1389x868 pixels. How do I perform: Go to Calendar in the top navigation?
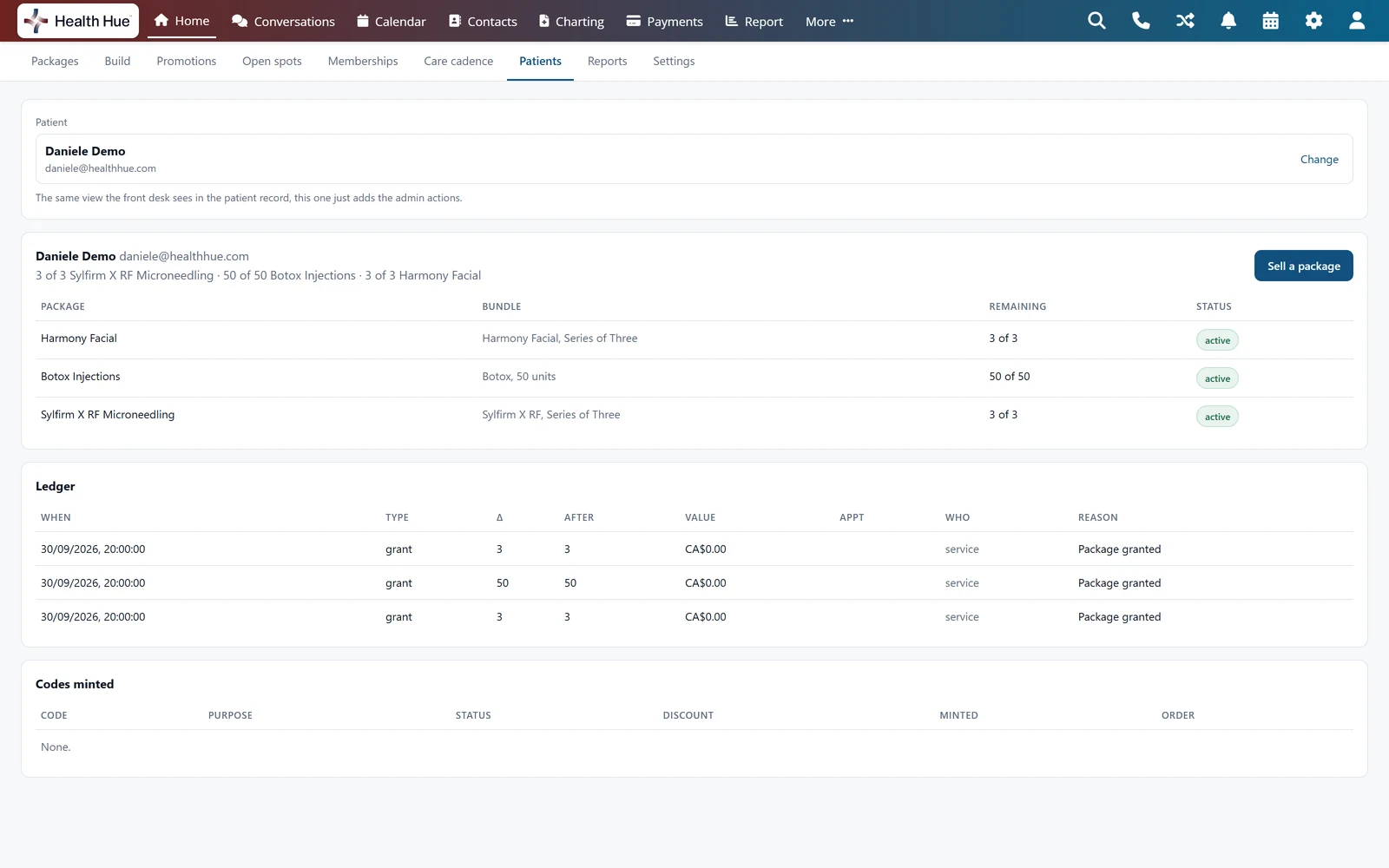click(x=392, y=22)
